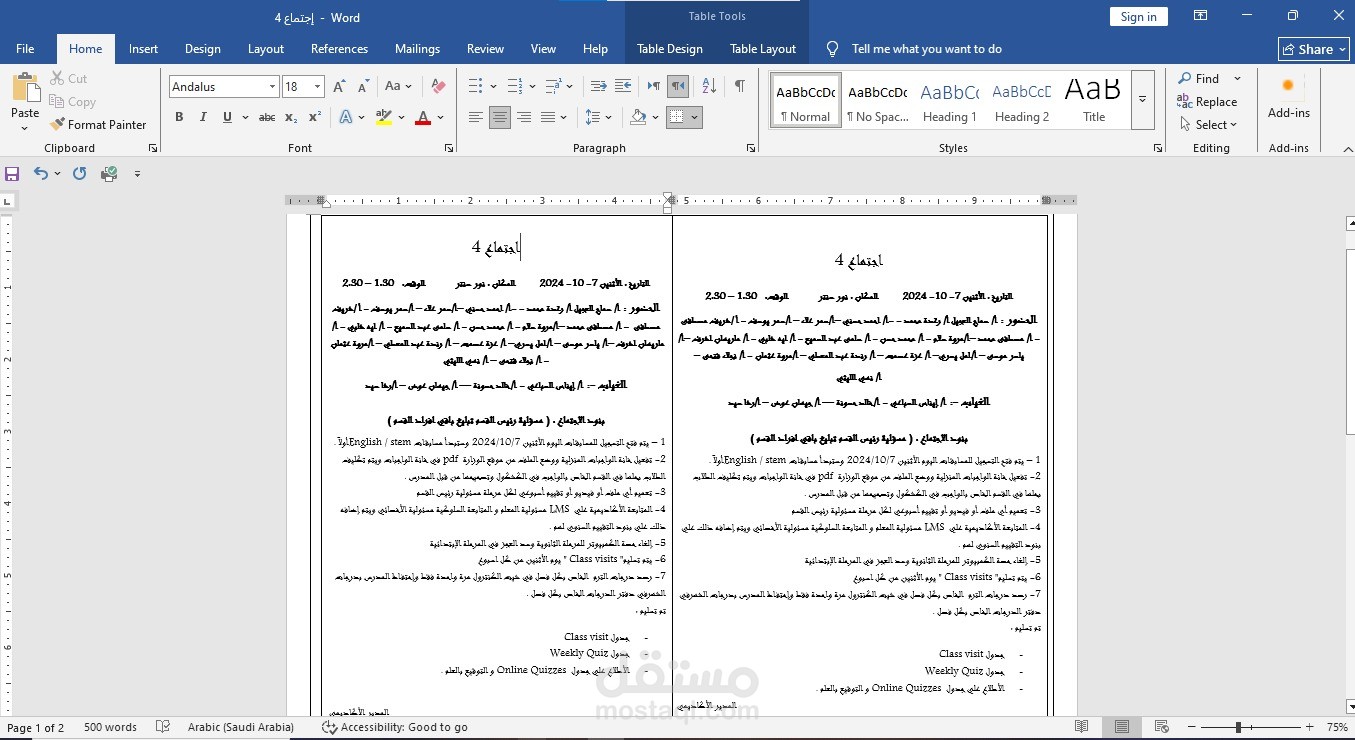Decrease paragraph indent
The width and height of the screenshot is (1355, 740).
598,86
